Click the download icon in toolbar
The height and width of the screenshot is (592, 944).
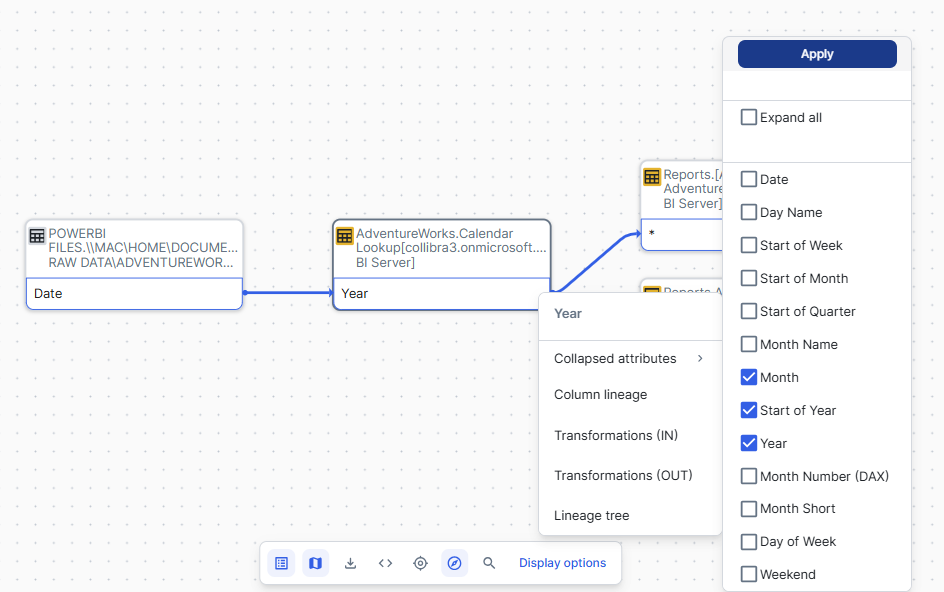tap(350, 563)
